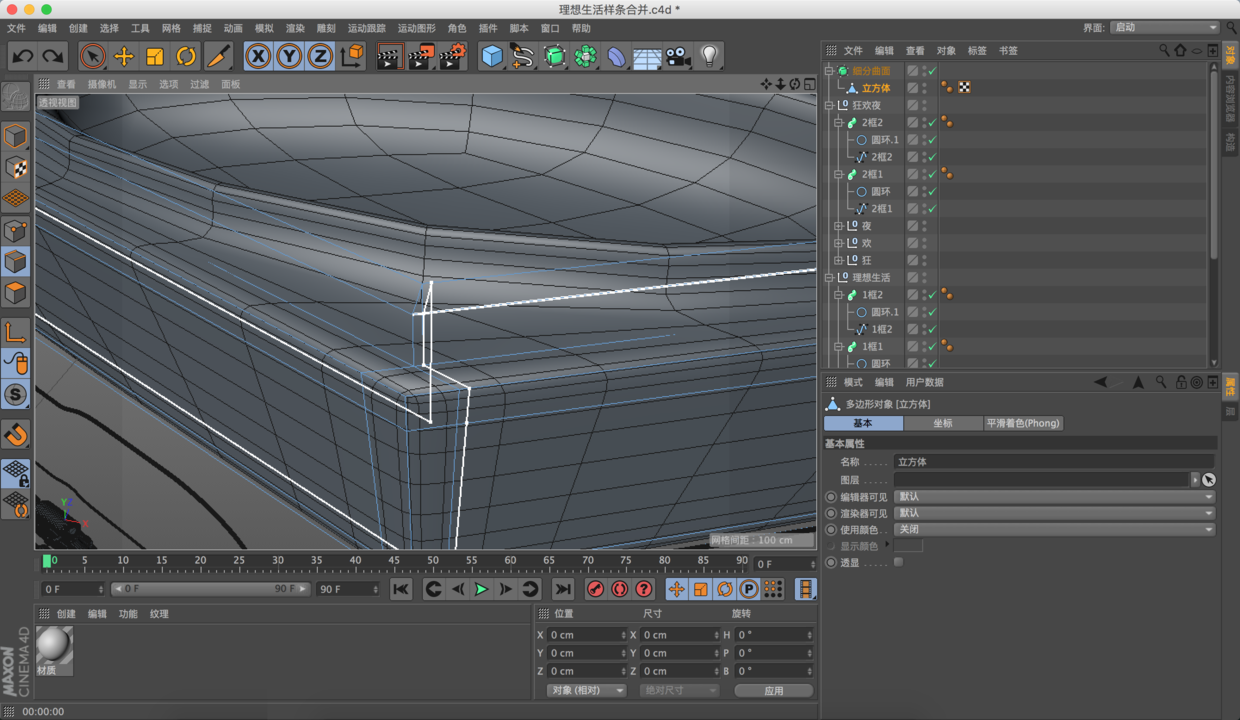
Task: Go to start of animation
Action: 401,589
